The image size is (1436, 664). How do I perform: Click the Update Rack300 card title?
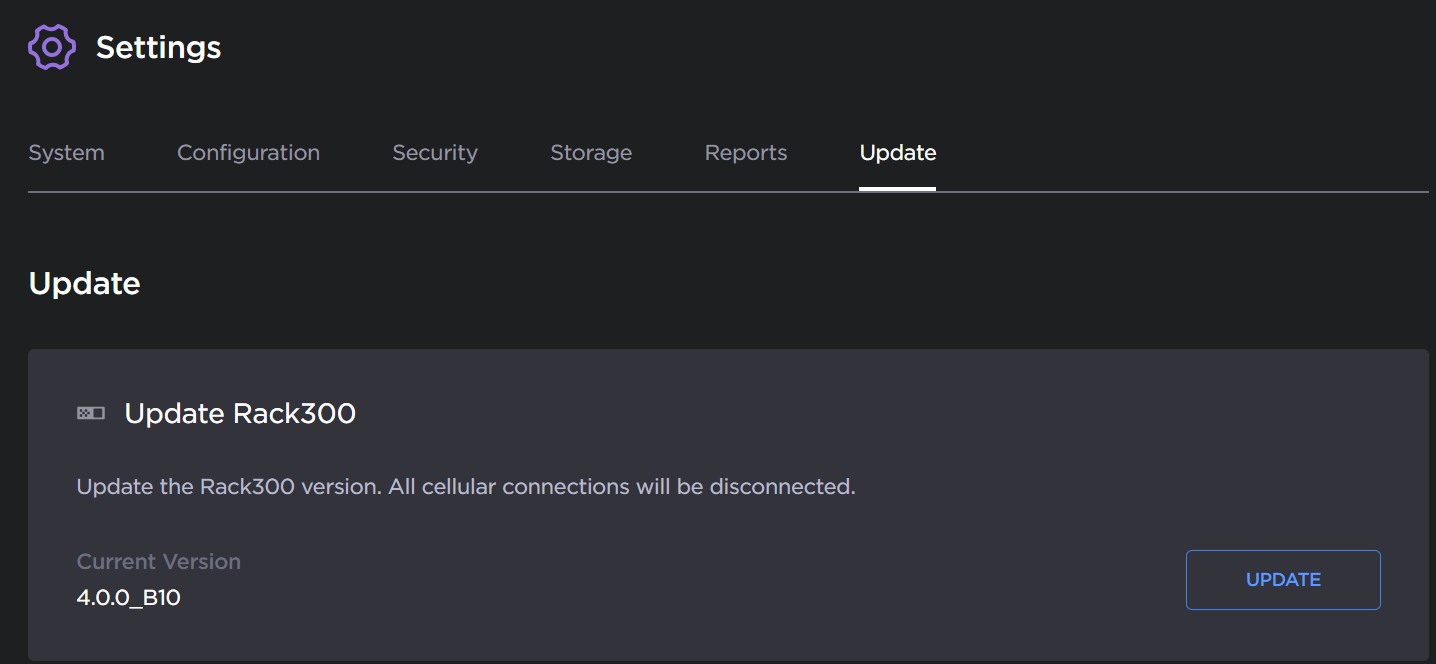pyautogui.click(x=240, y=413)
